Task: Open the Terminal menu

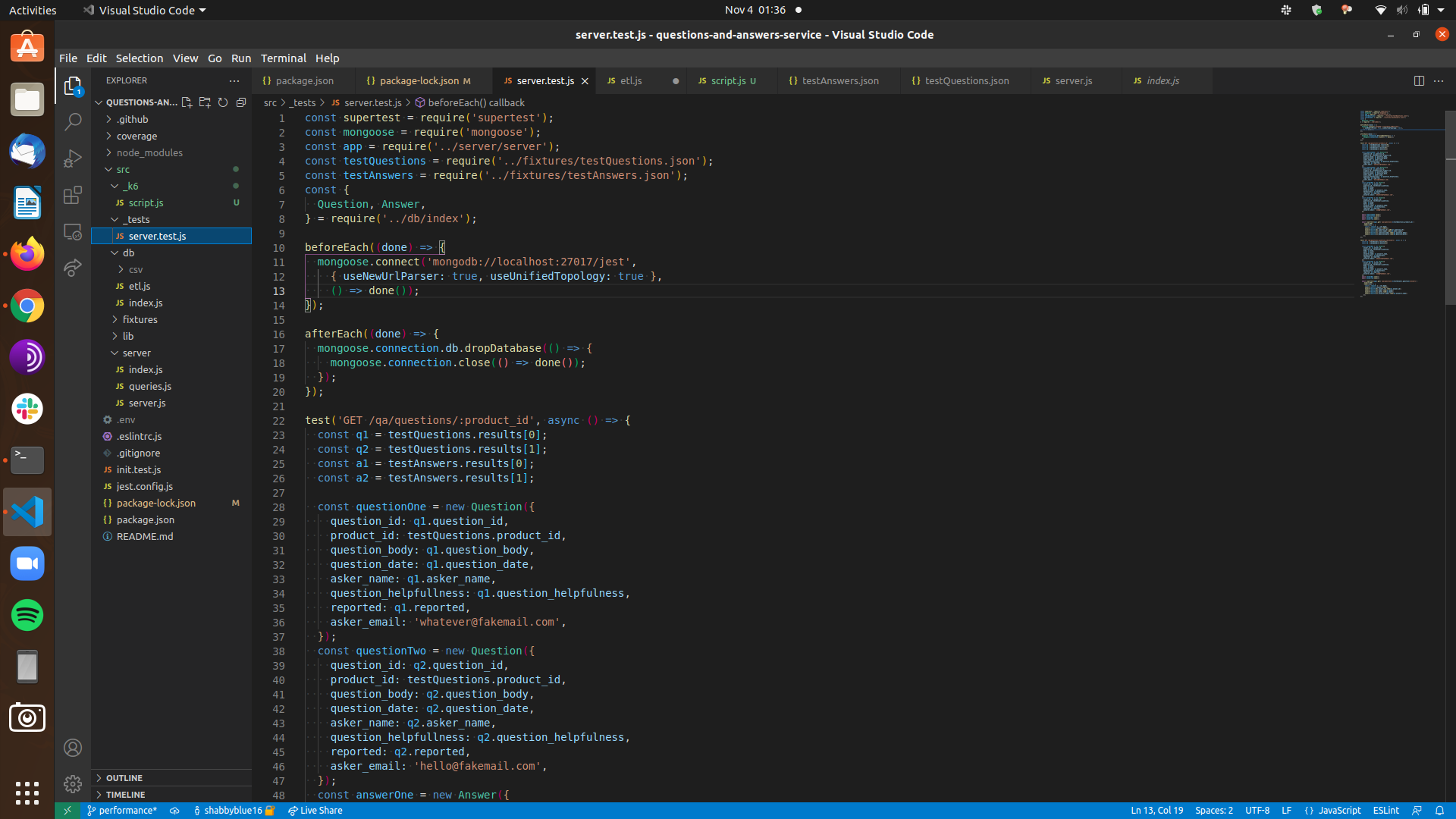Action: click(283, 58)
